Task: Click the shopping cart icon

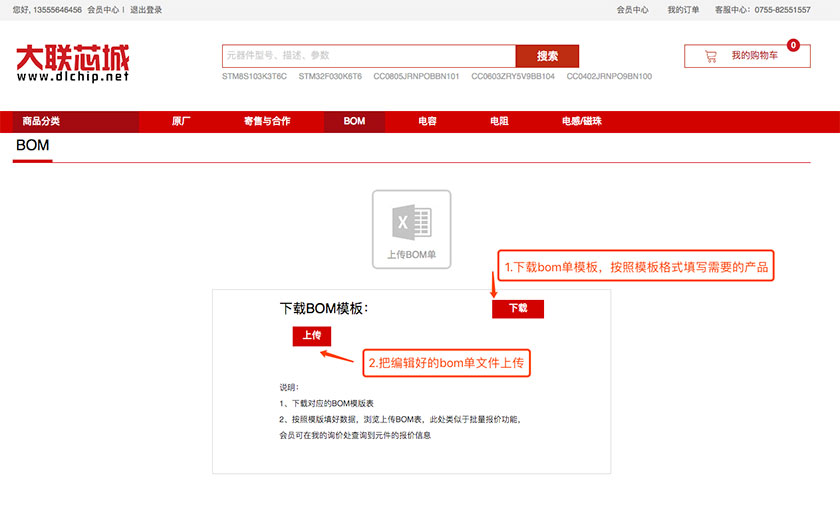Action: [711, 56]
